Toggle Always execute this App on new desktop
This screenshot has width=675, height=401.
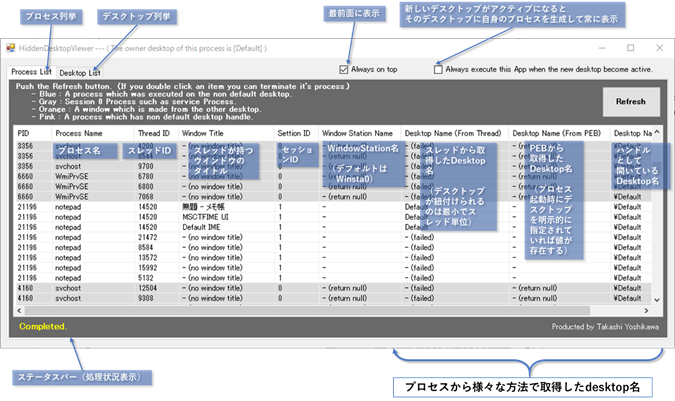coord(439,70)
